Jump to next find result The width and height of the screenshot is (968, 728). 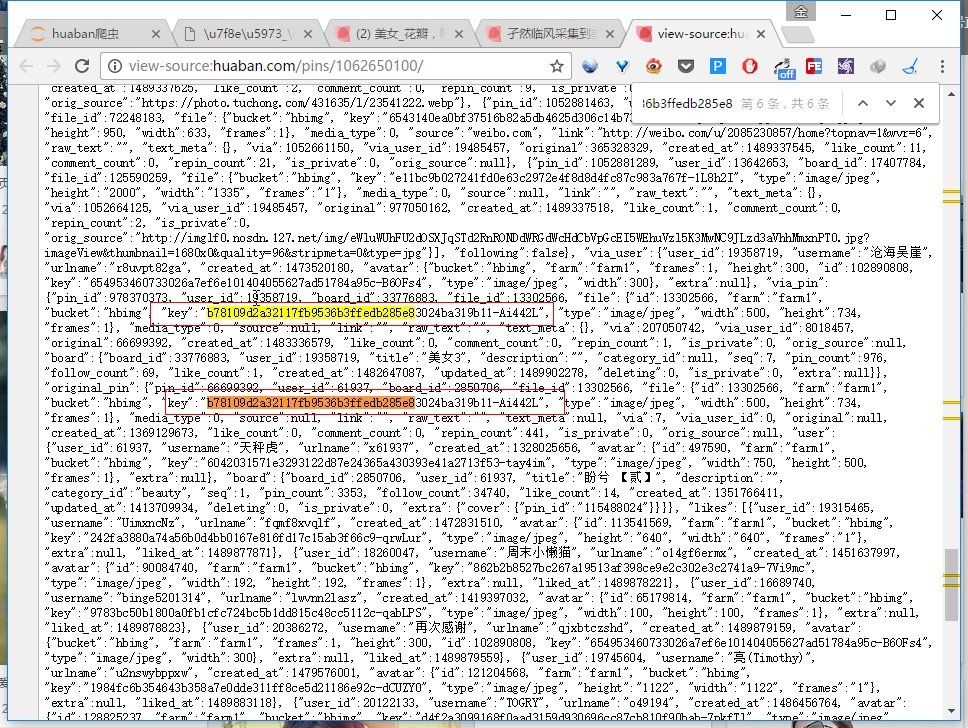click(x=889, y=103)
